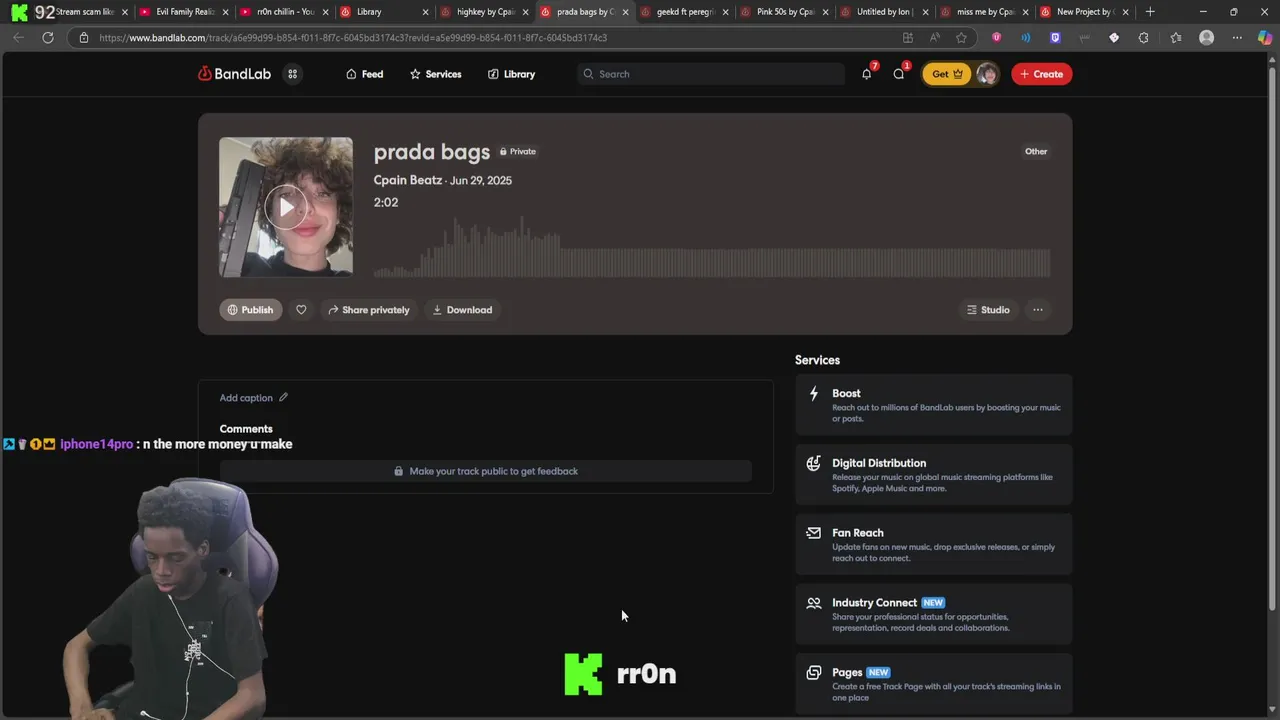Open the chat messages icon
1280x720 pixels.
898,74
